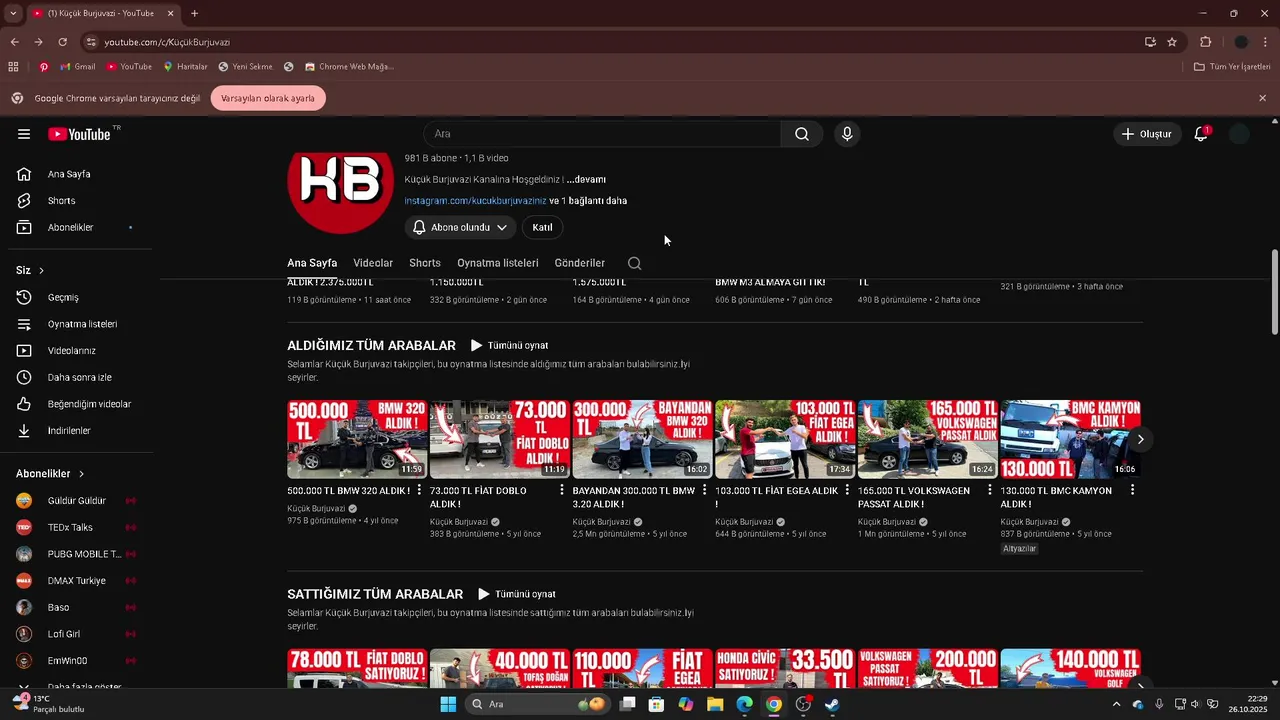
Task: Show next videos in Aldığımız Tüm Arabalar row
Action: (x=1140, y=440)
